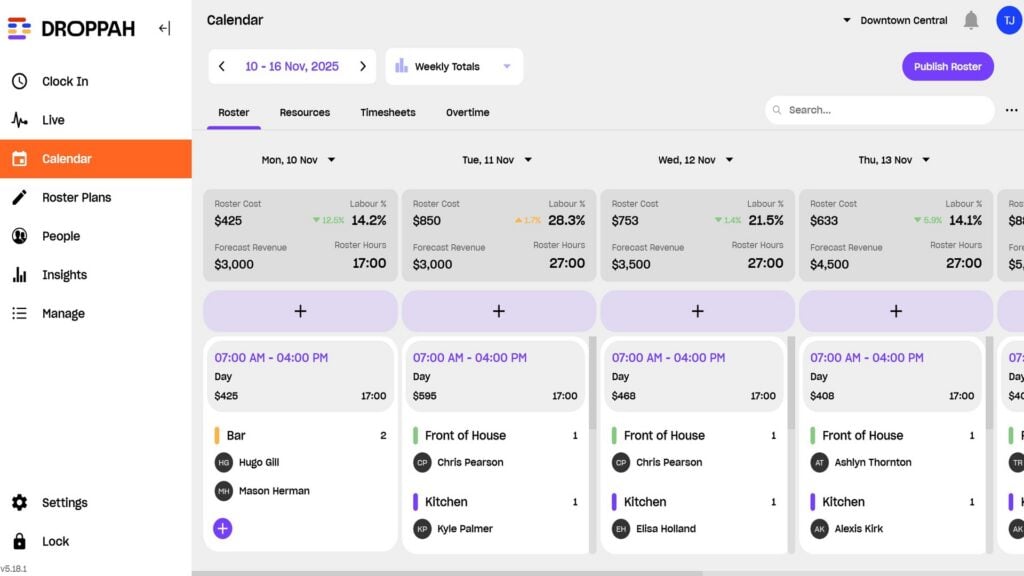The image size is (1024, 576).
Task: Collapse the sidebar with the arrow toggle
Action: 164,28
